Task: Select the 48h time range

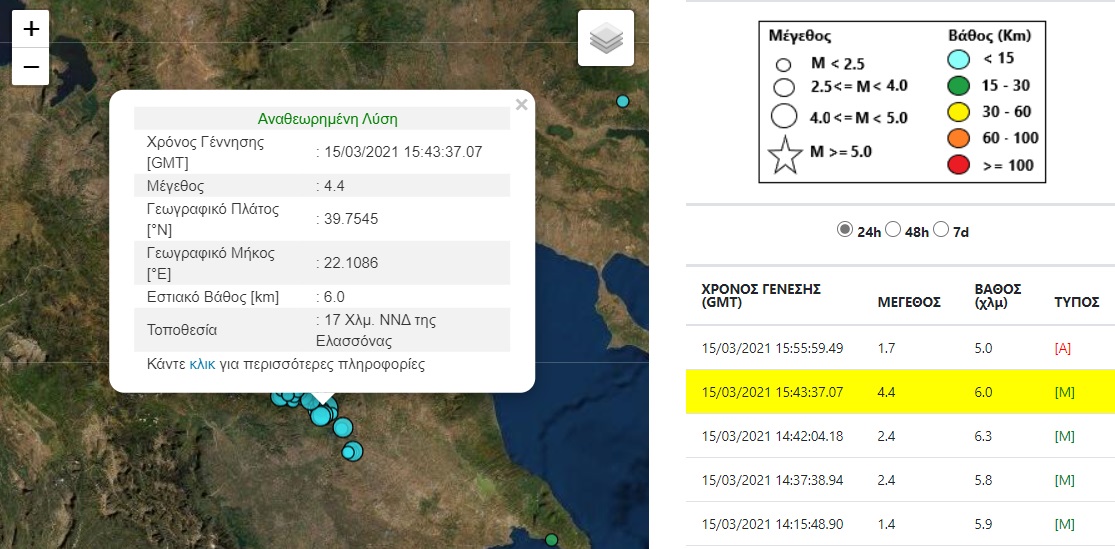Action: [894, 230]
